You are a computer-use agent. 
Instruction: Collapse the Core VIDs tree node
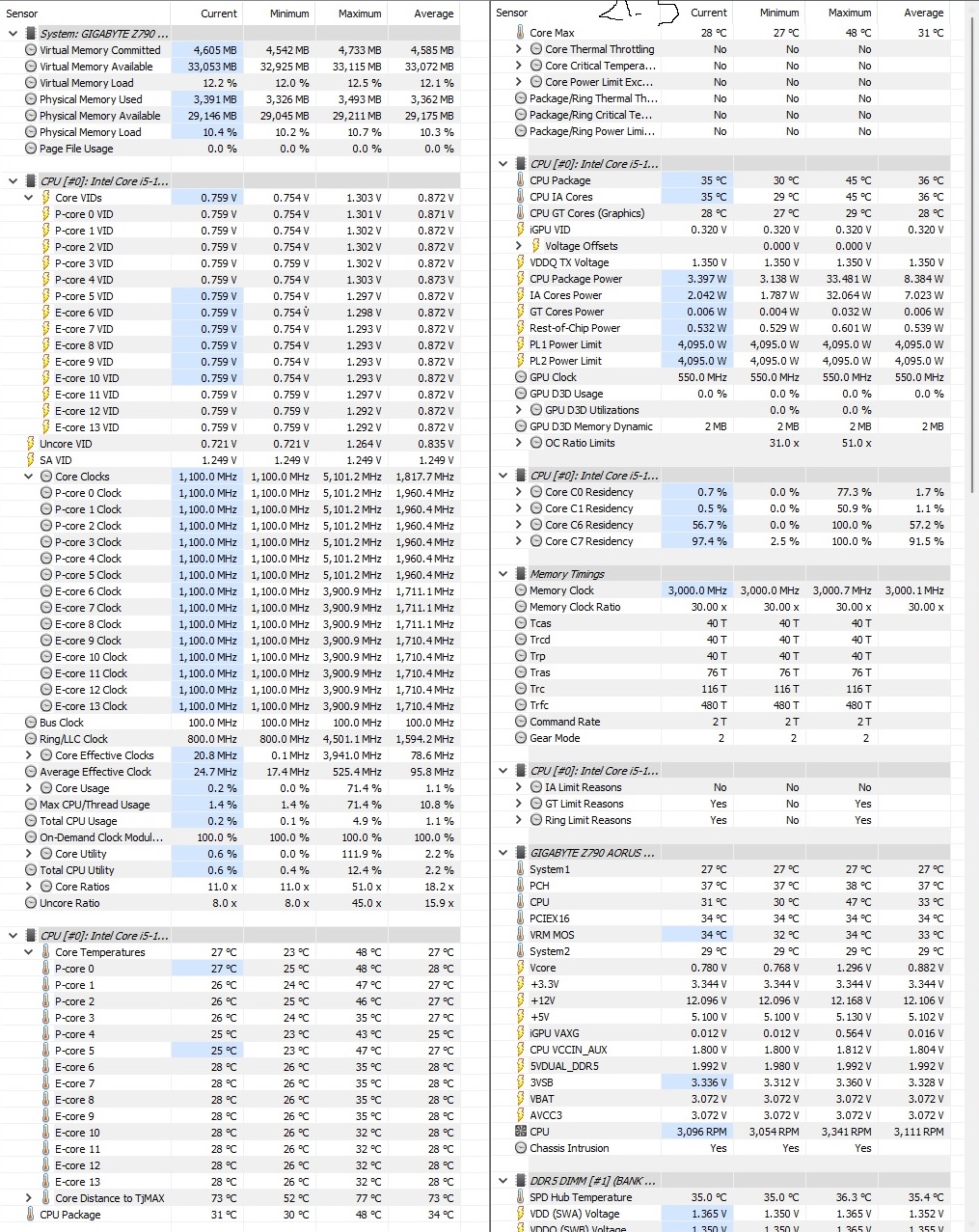pos(28,198)
